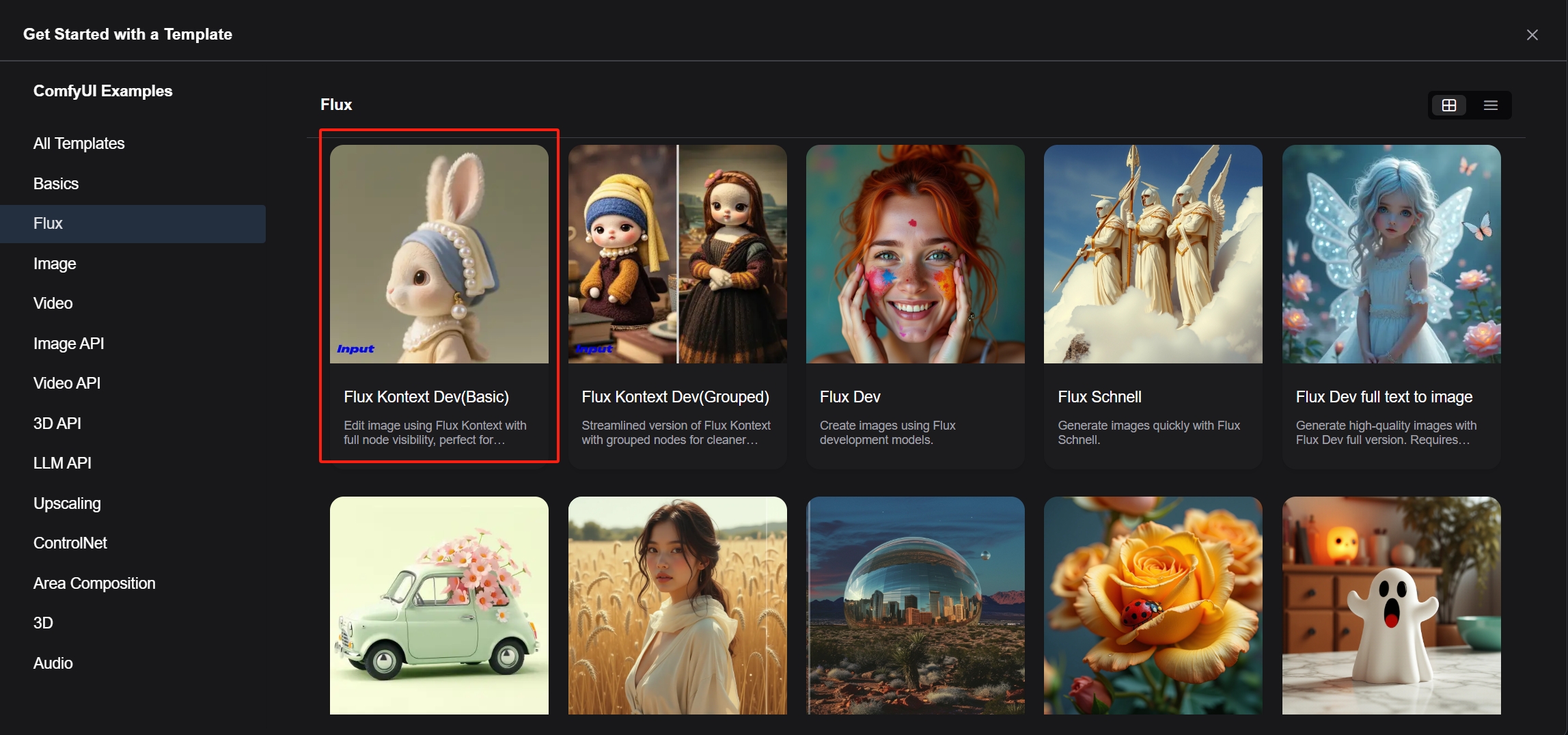The width and height of the screenshot is (1568, 735).
Task: Click the 'Get Started with a Template' title
Action: click(x=128, y=34)
